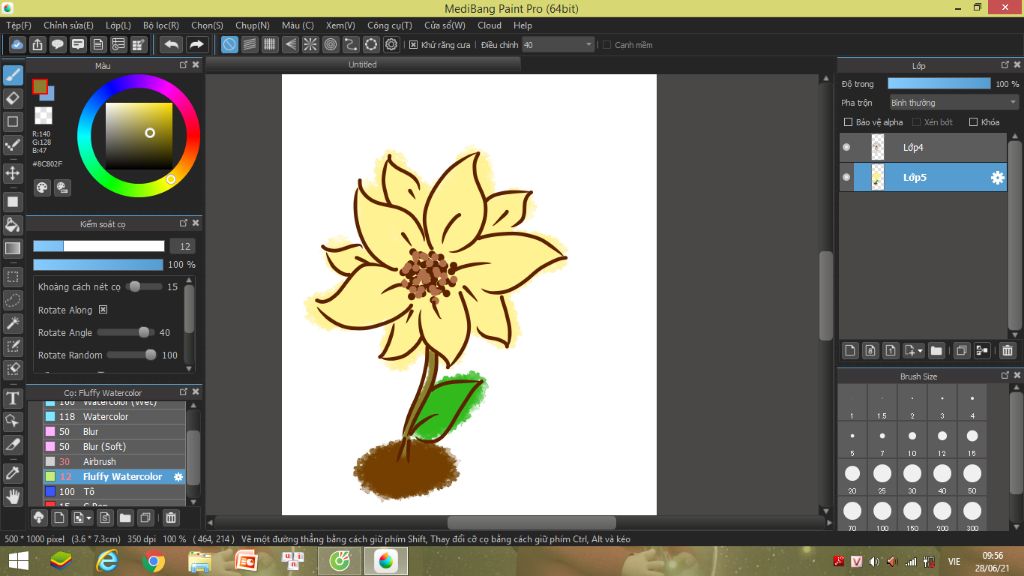The height and width of the screenshot is (576, 1024).
Task: Click the Redo arrow in toolbar
Action: (x=196, y=44)
